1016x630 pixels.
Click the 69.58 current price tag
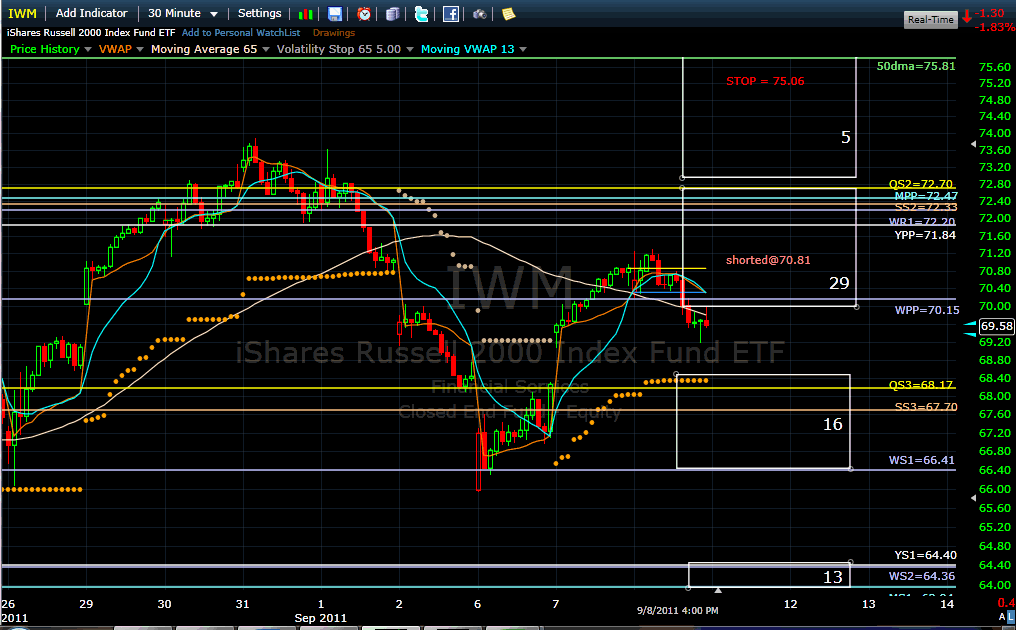coord(996,326)
